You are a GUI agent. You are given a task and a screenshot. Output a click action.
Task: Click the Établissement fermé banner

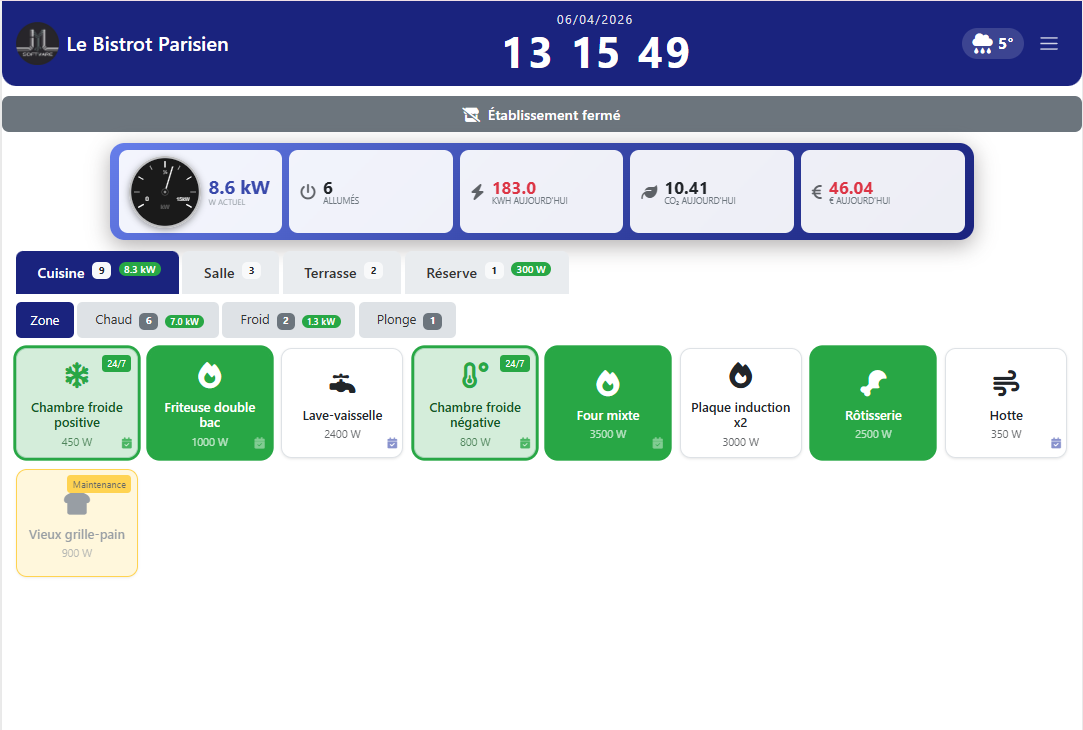(x=541, y=114)
